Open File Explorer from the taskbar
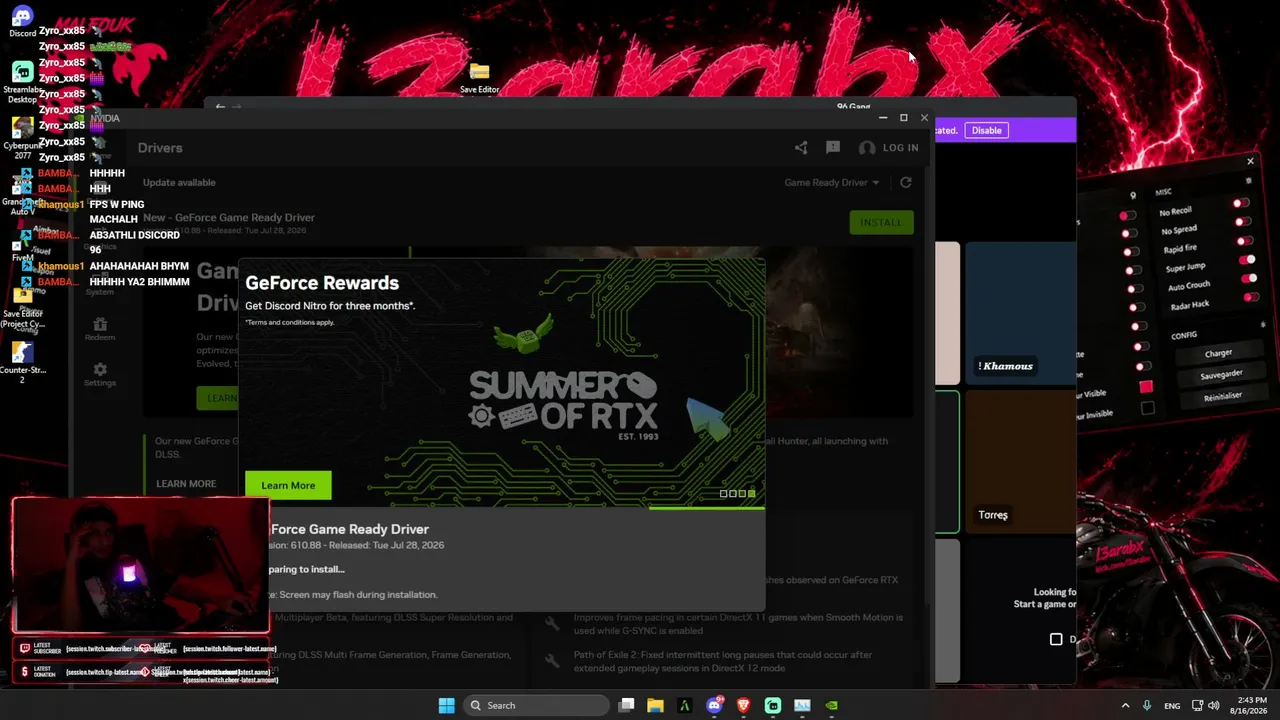Viewport: 1280px width, 720px height. tap(655, 705)
